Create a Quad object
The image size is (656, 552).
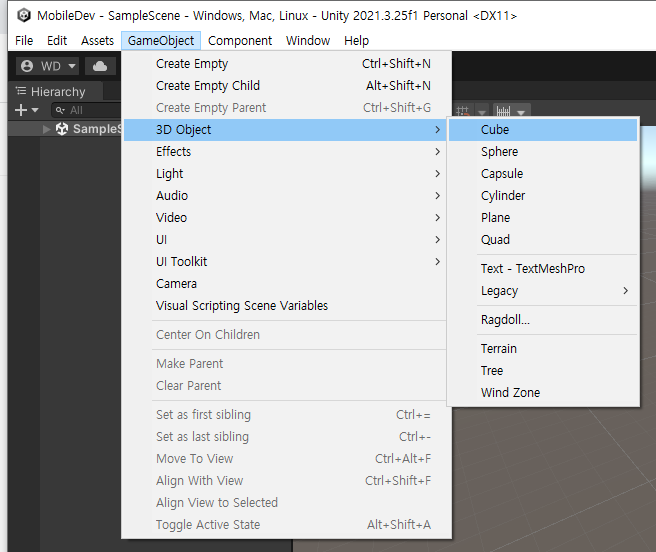543,240
